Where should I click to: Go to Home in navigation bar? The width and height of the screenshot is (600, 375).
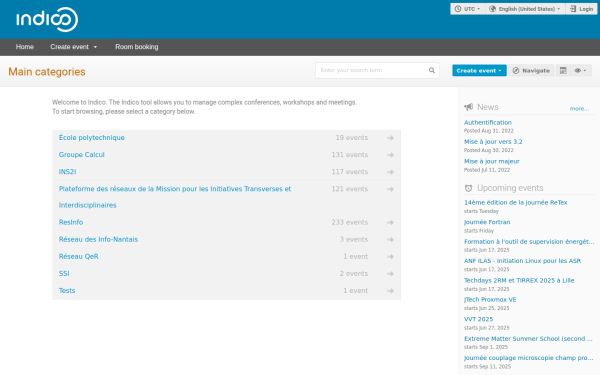coord(25,47)
